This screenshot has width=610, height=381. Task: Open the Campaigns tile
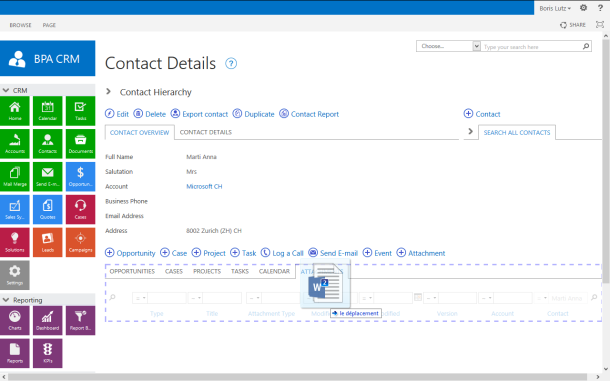(x=81, y=242)
